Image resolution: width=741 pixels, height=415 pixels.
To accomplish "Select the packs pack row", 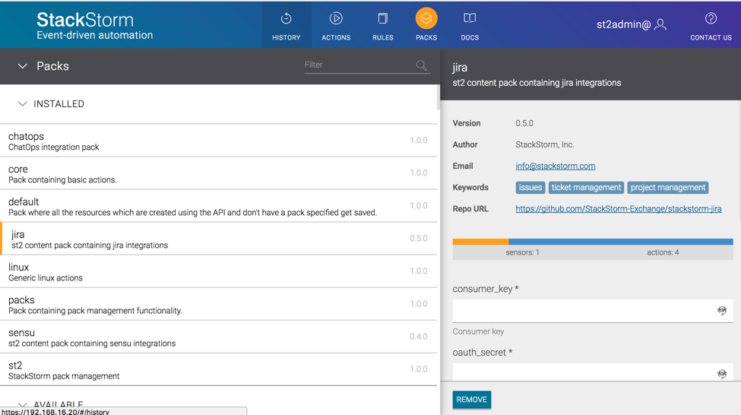I will coord(218,304).
